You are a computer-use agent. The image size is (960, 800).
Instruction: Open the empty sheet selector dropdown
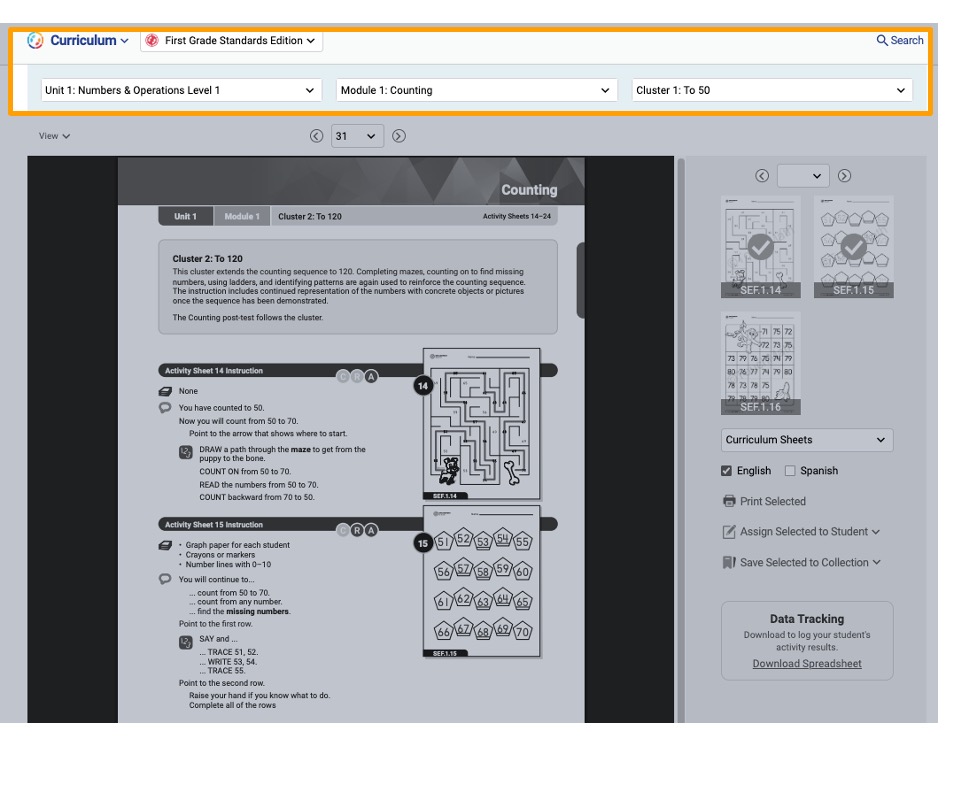click(x=803, y=176)
